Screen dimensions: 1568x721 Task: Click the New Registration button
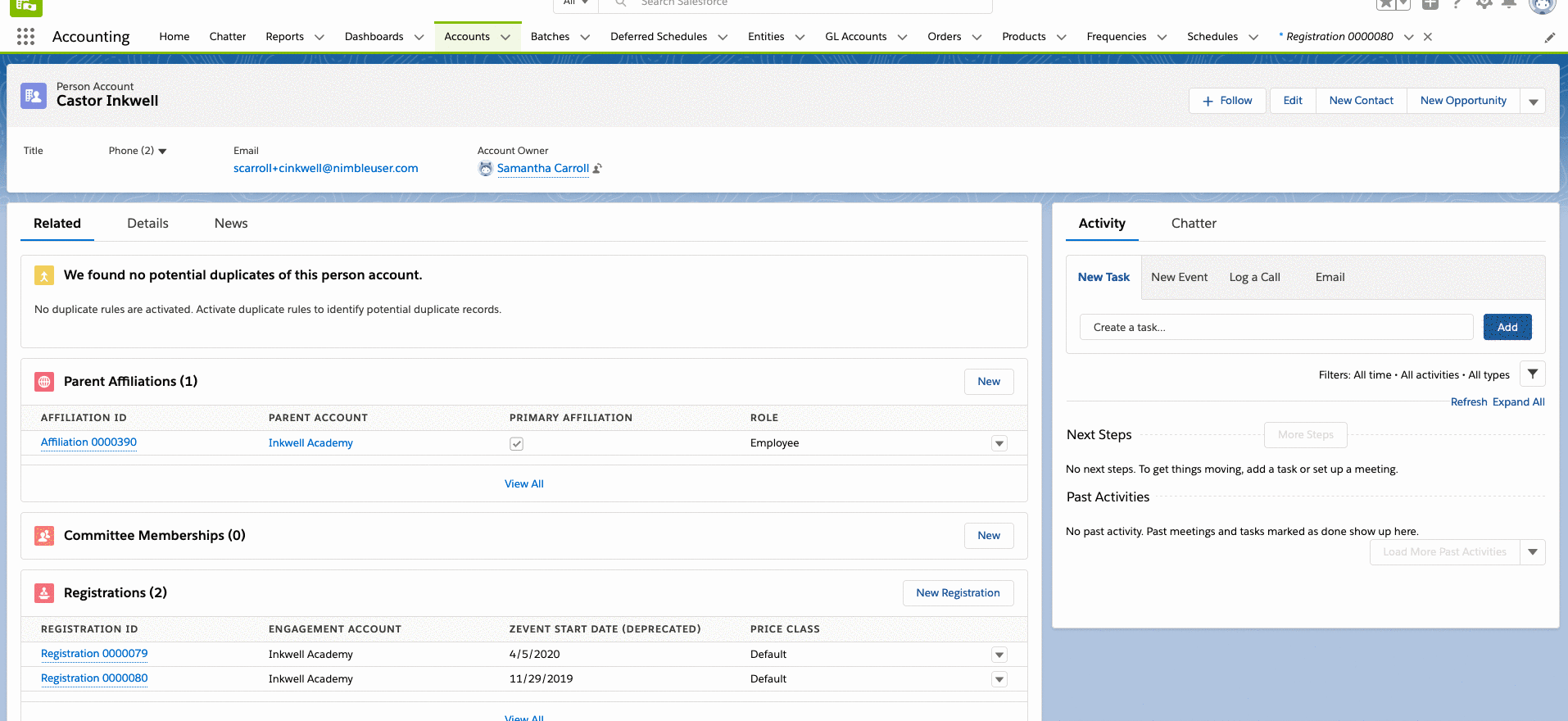pyautogui.click(x=958, y=593)
